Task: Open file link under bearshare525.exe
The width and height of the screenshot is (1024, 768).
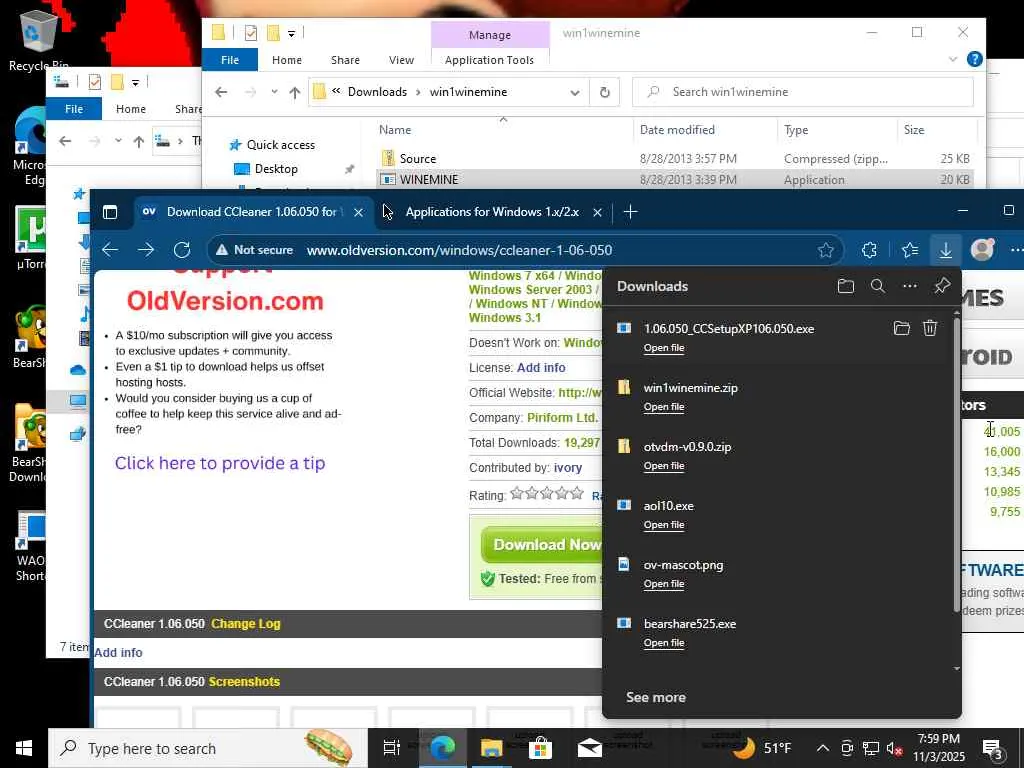Action: point(664,643)
